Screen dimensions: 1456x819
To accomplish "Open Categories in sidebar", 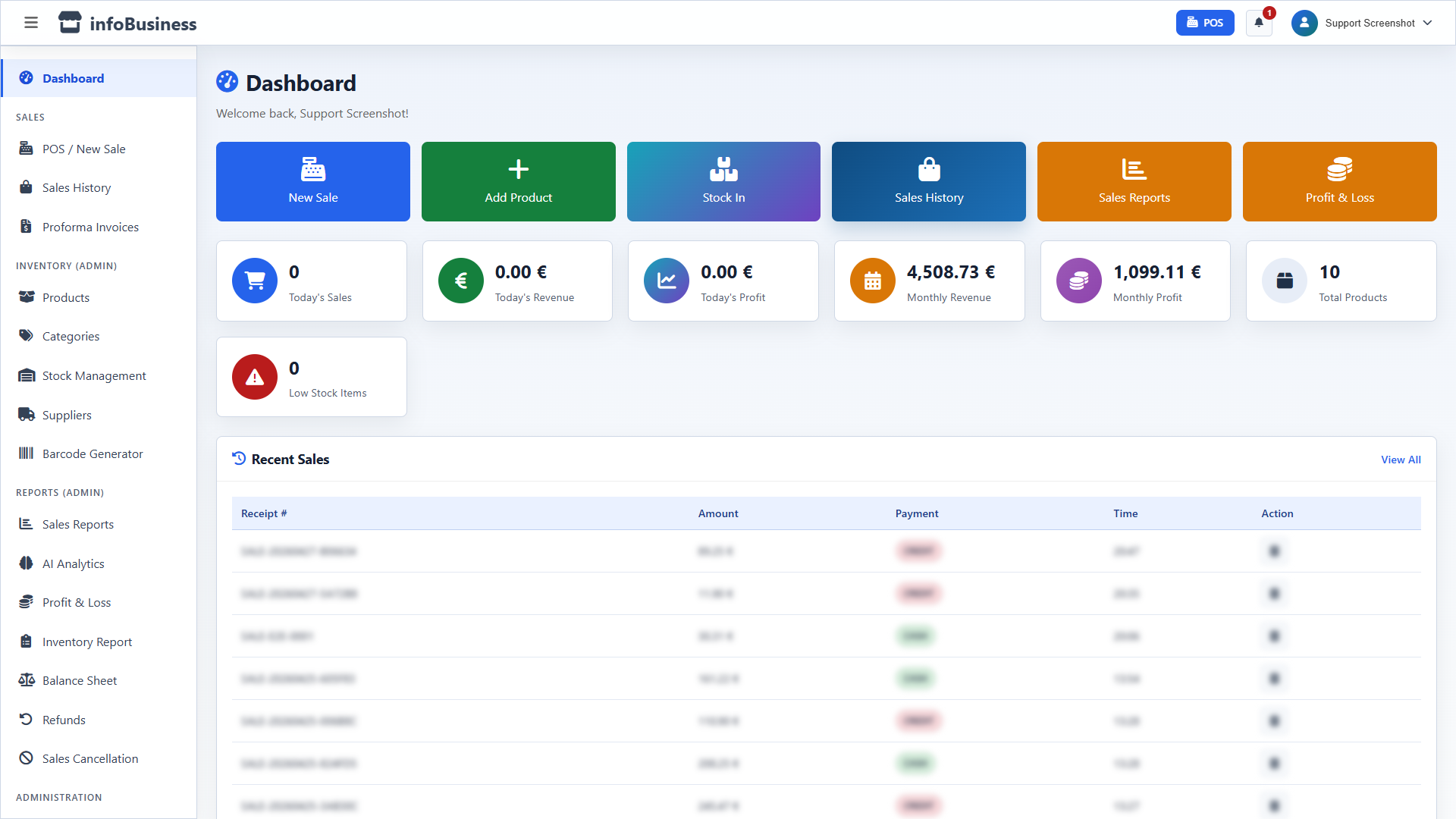I will (x=99, y=336).
